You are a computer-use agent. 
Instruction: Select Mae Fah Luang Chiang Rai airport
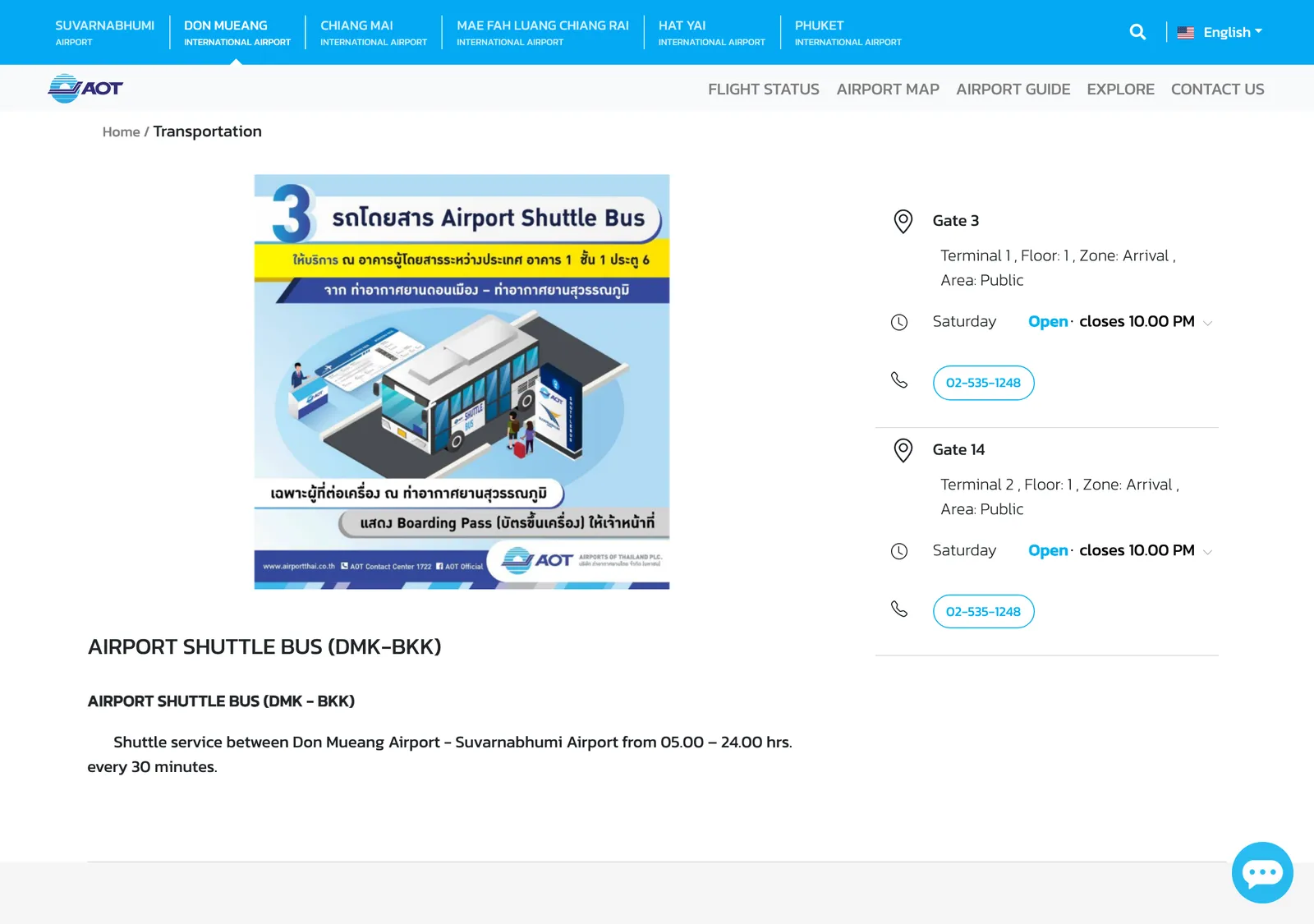[543, 32]
